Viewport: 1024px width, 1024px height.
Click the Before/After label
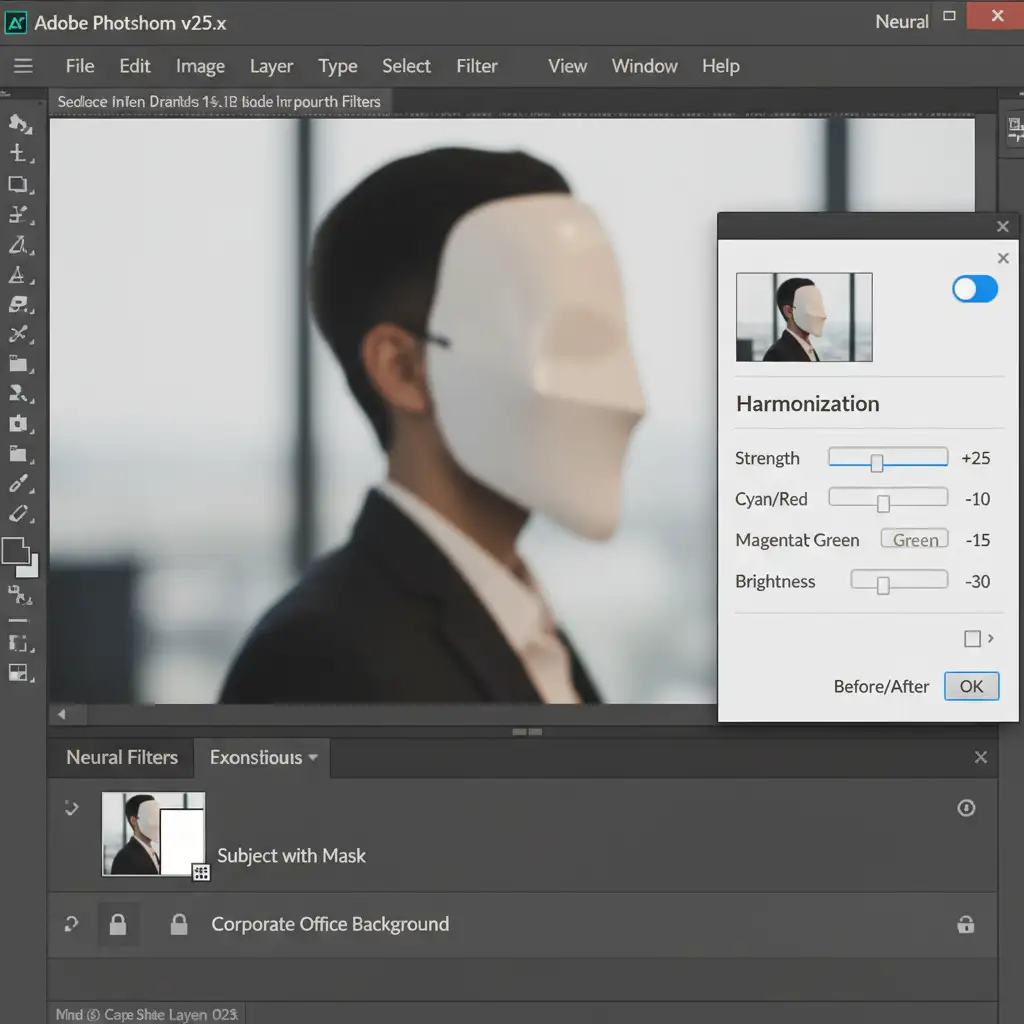881,687
